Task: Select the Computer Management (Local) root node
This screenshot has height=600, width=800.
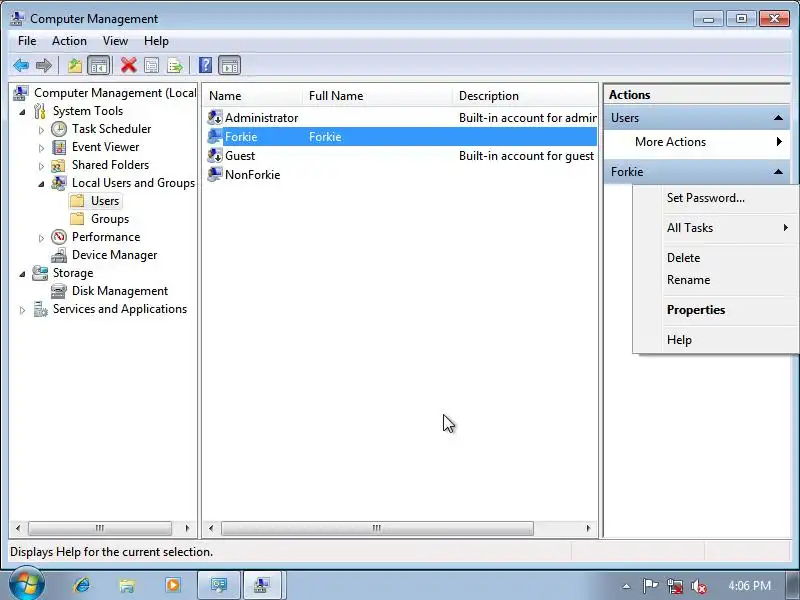Action: 115,93
